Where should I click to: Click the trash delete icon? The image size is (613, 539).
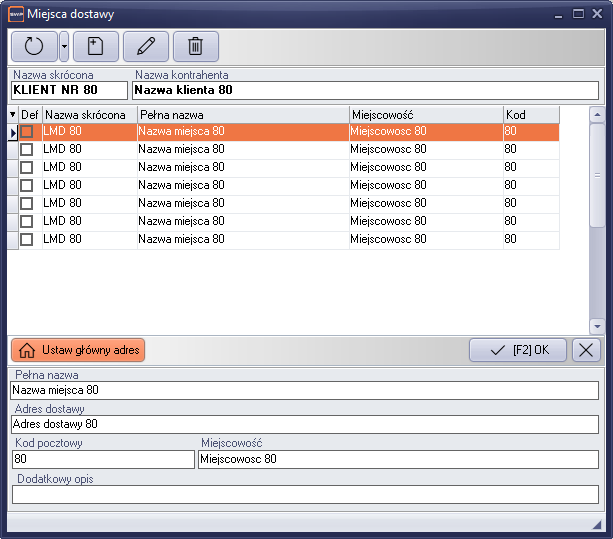click(196, 46)
